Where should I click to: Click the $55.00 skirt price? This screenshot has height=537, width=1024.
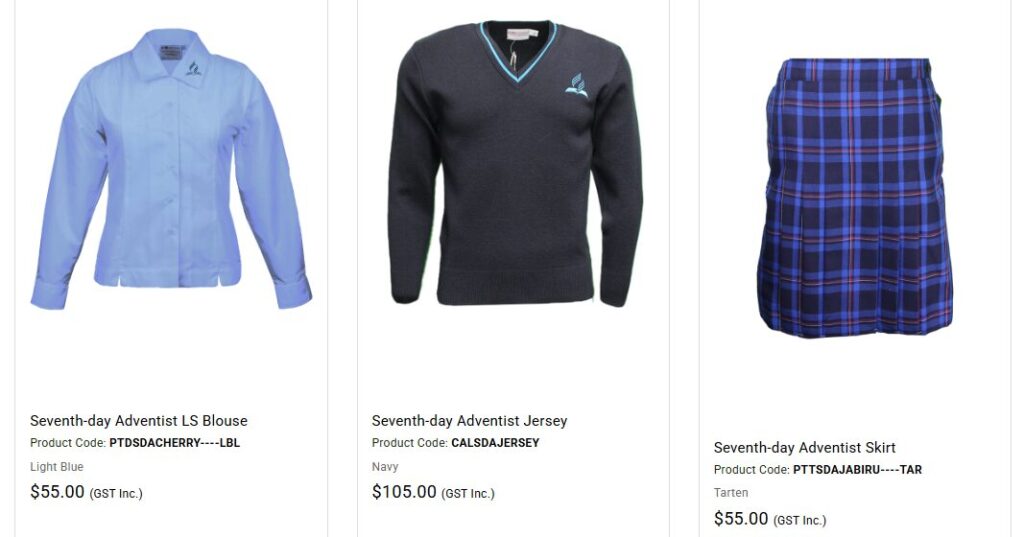click(x=741, y=519)
